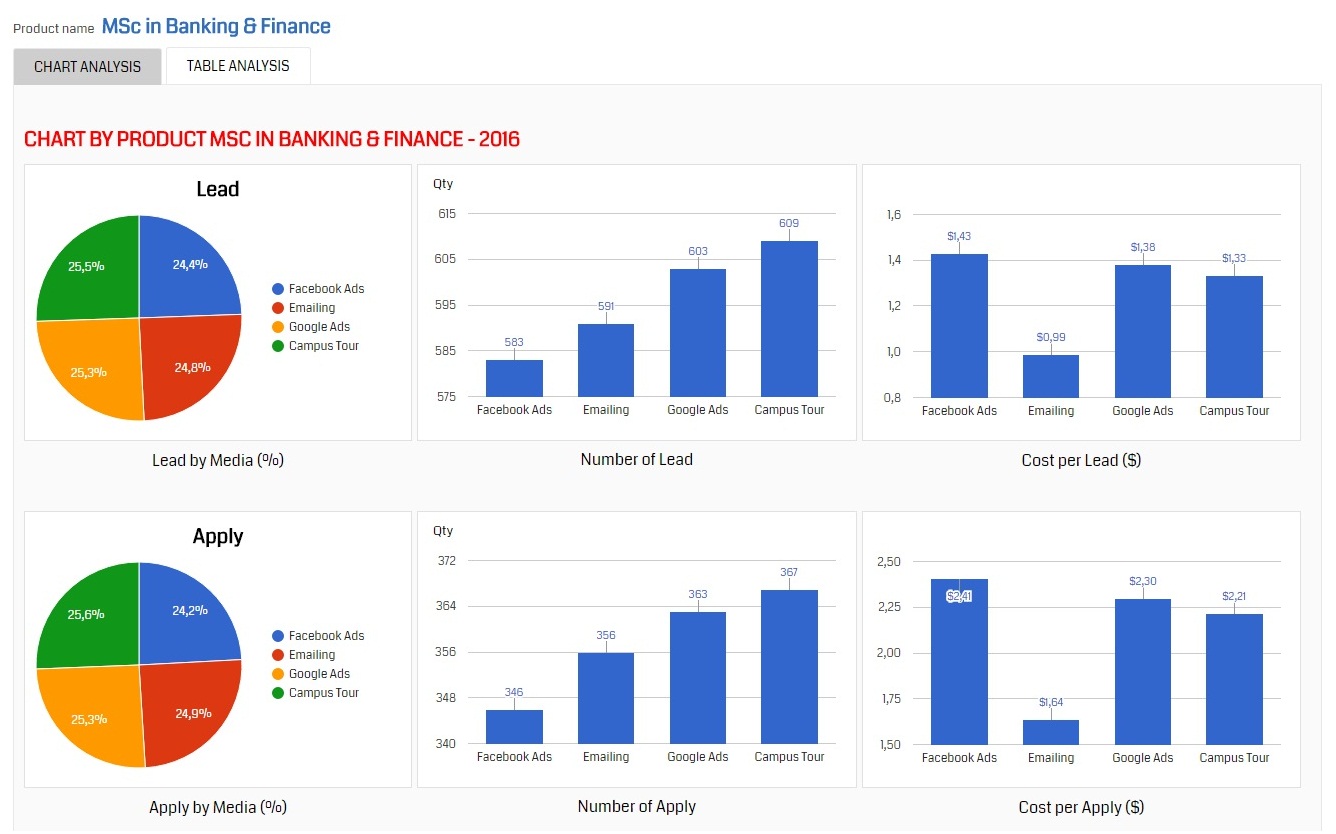
Task: Click Google Ads orange legend dot in Lead chart
Action: click(278, 327)
